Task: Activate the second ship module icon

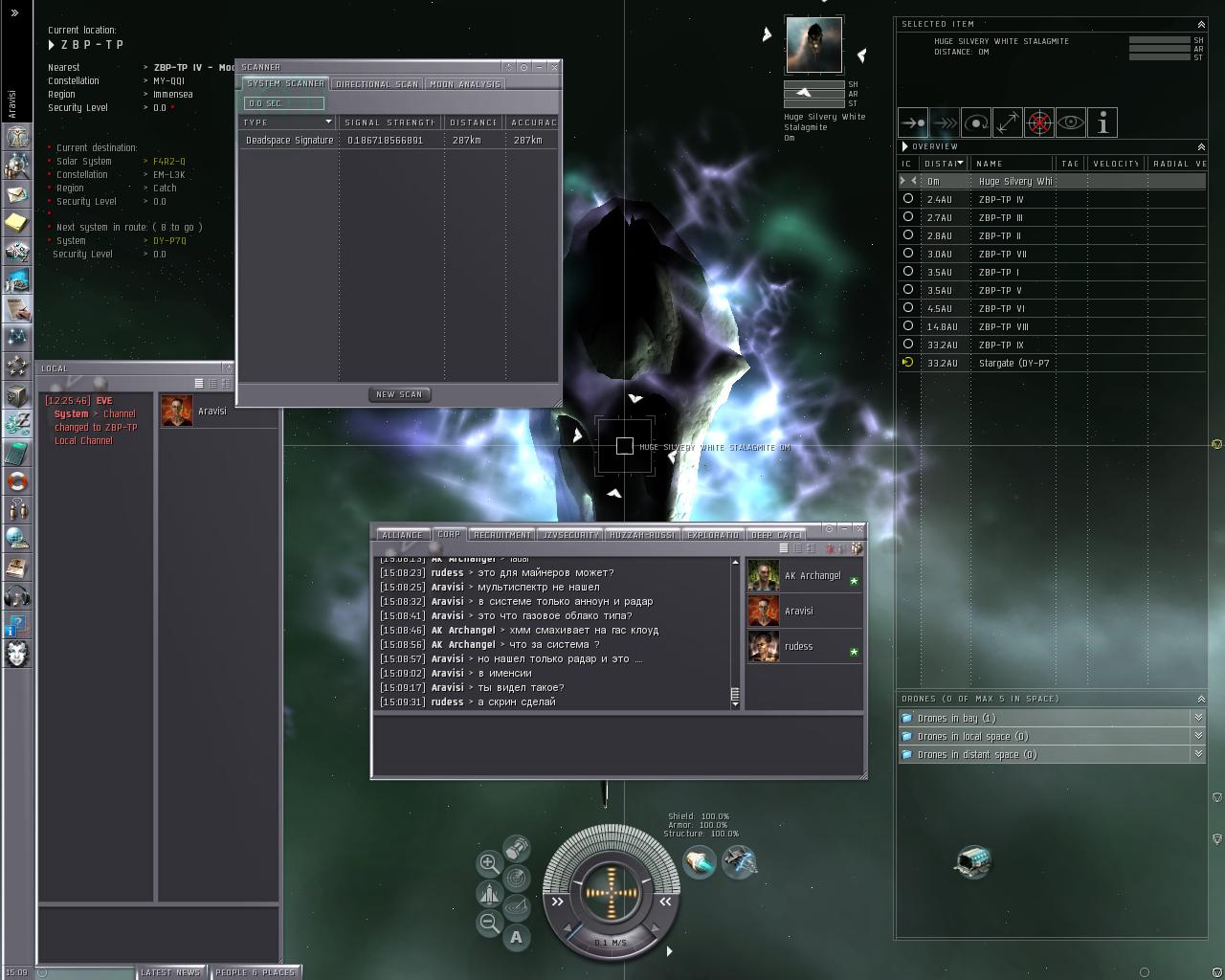Action: [739, 862]
